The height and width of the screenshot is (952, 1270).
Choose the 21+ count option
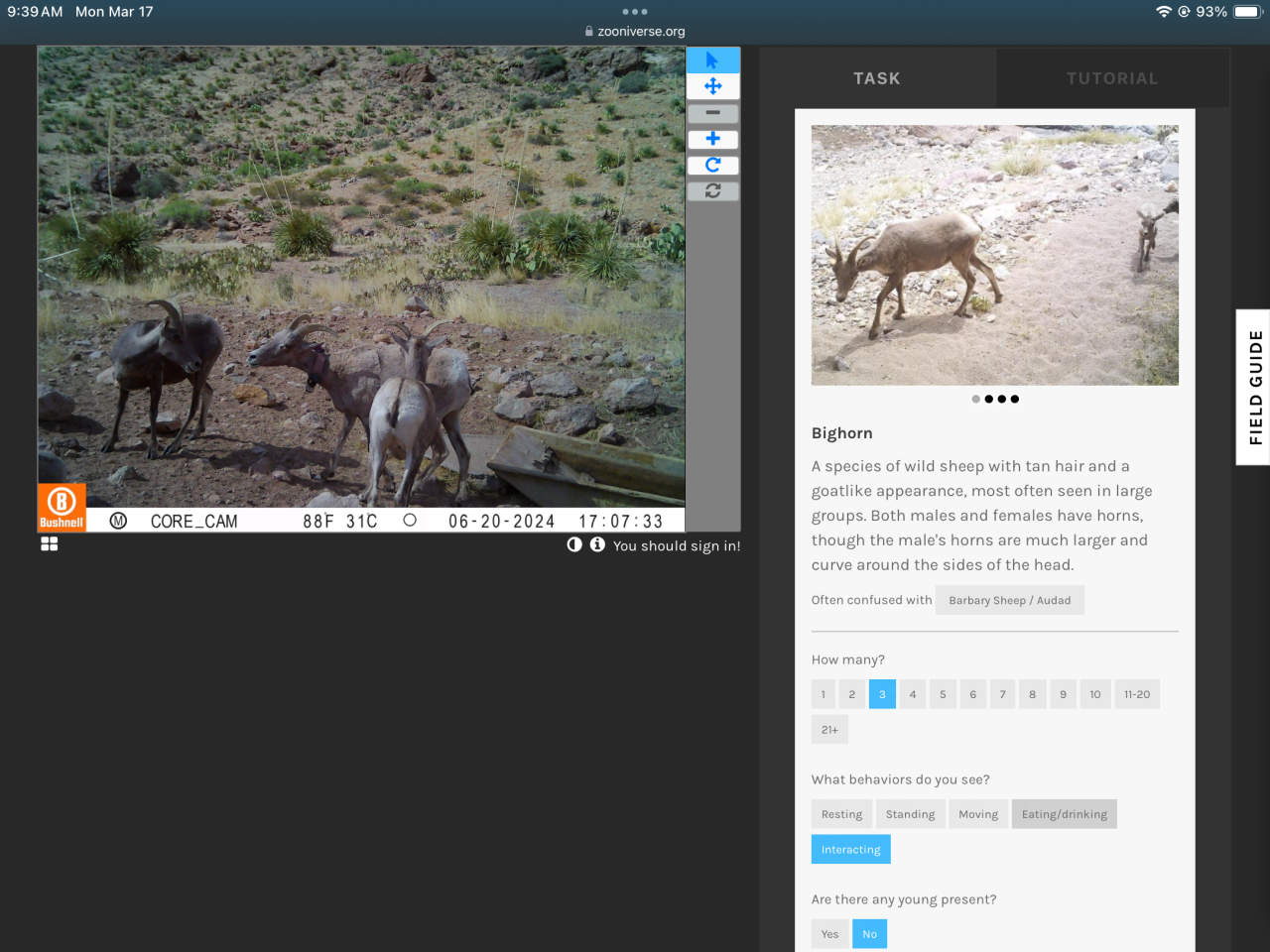[829, 730]
